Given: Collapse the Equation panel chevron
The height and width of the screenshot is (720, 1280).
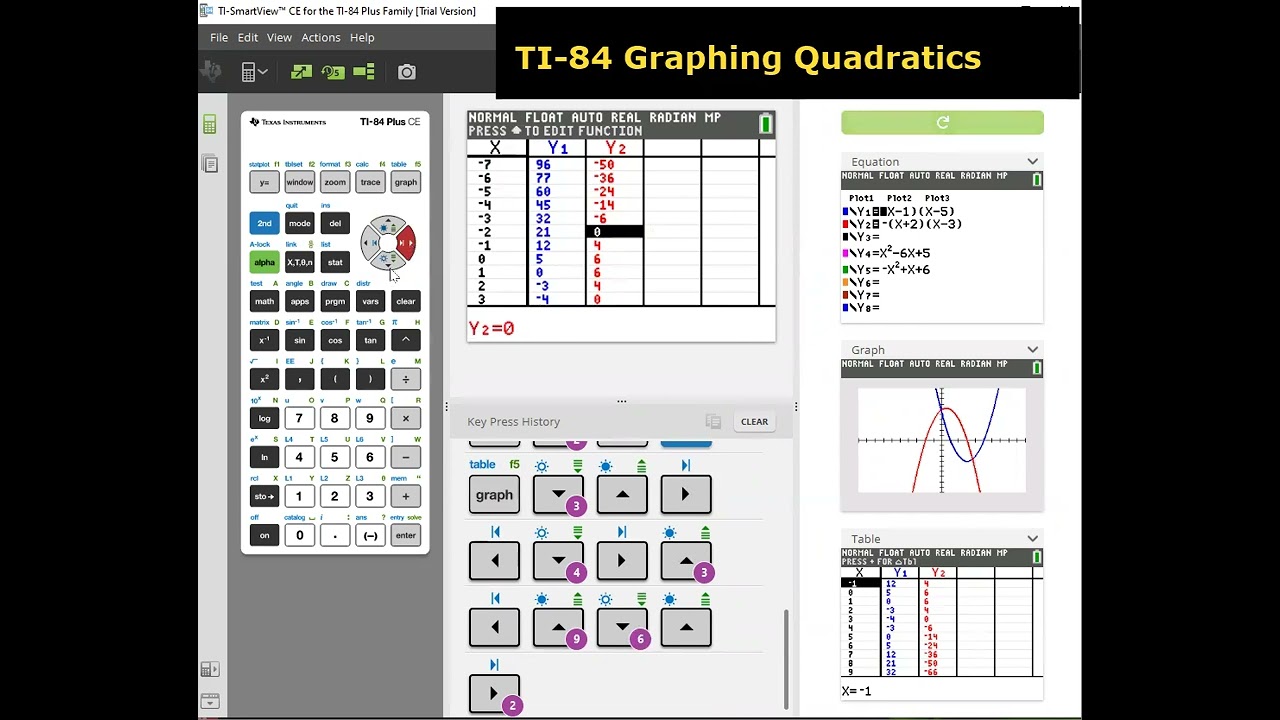Looking at the screenshot, I should pyautogui.click(x=1032, y=161).
